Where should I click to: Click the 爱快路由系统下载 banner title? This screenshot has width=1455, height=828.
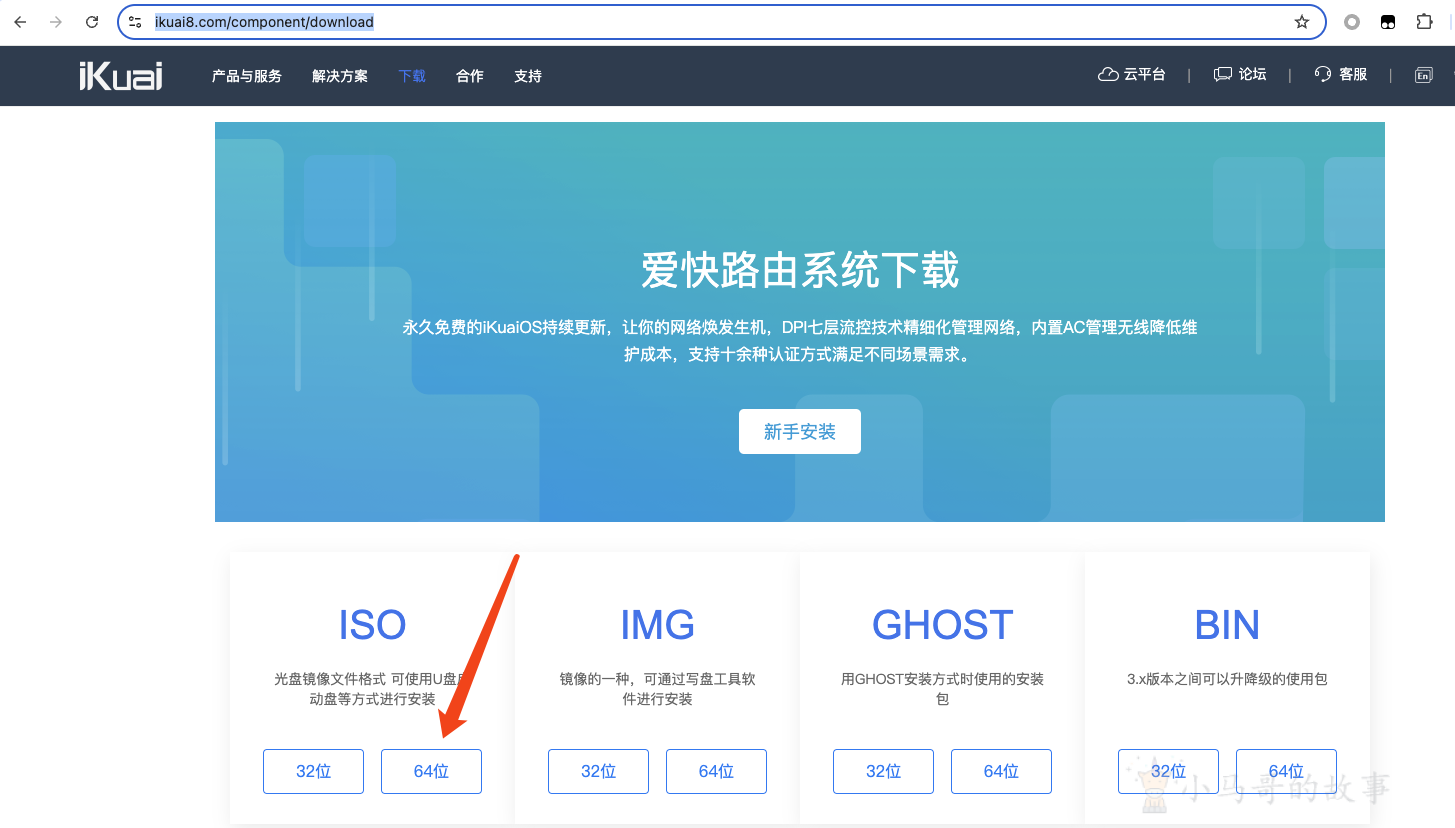800,271
